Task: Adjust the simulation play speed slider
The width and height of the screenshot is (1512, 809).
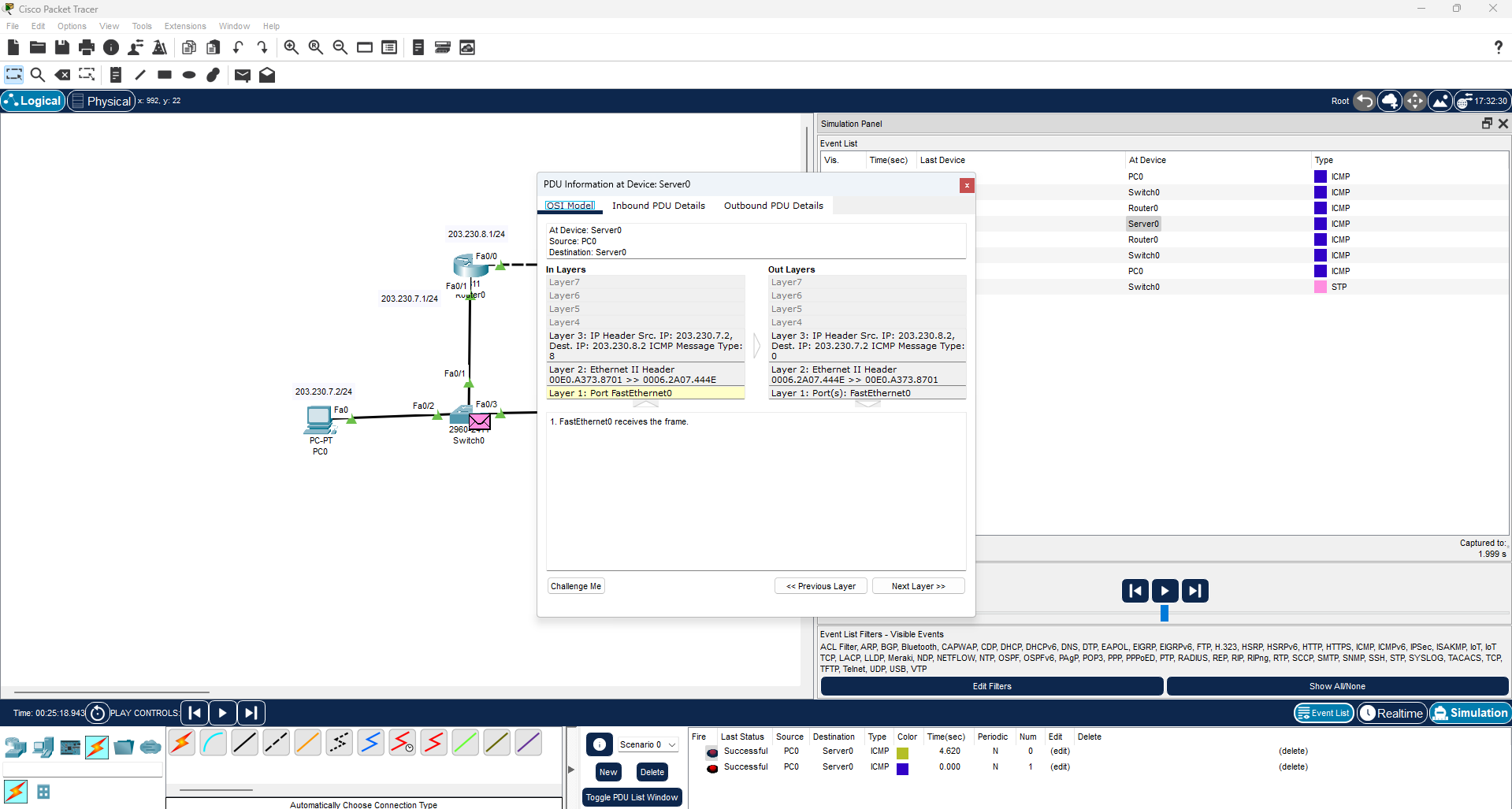Action: [x=1165, y=613]
